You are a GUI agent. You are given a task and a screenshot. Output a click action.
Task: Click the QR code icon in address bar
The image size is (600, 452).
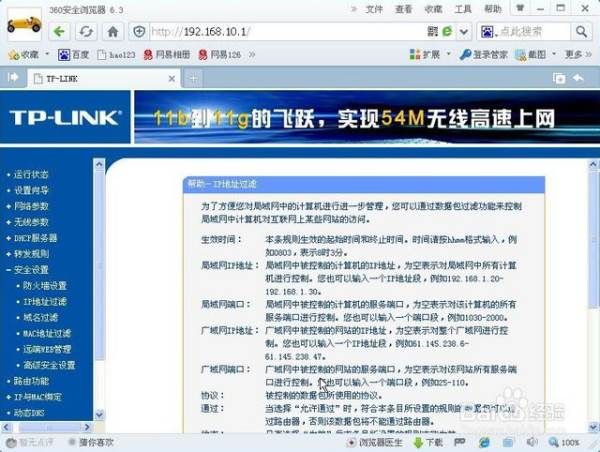(x=432, y=31)
